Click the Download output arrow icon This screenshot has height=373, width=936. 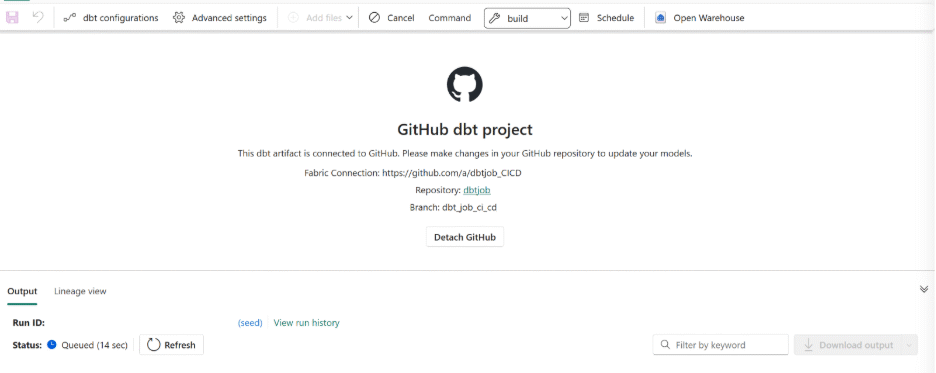pos(808,345)
